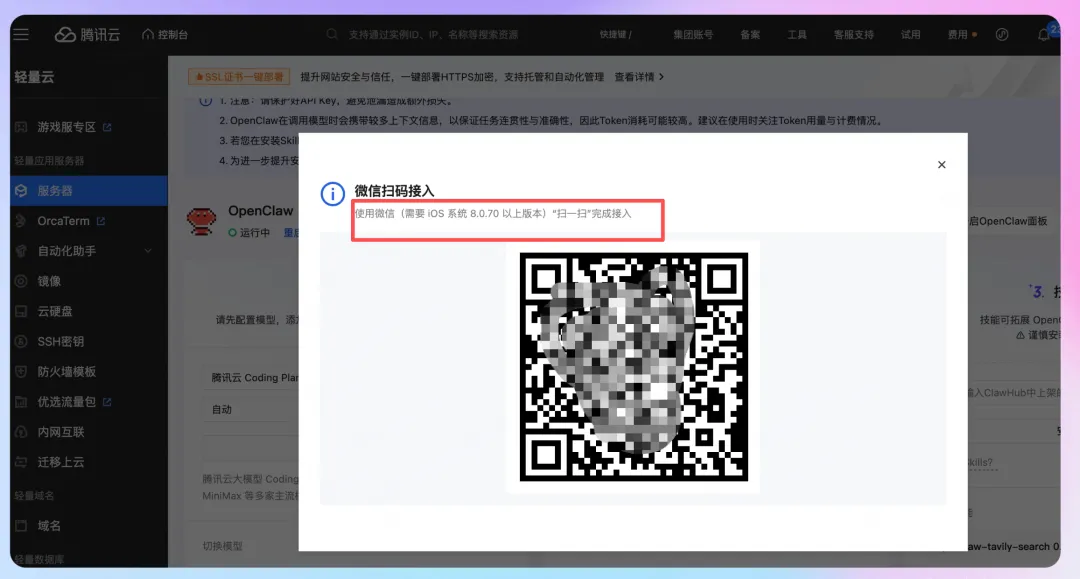Click the search magnifier icon
Screen dimensions: 1080x579
[x=332, y=34]
